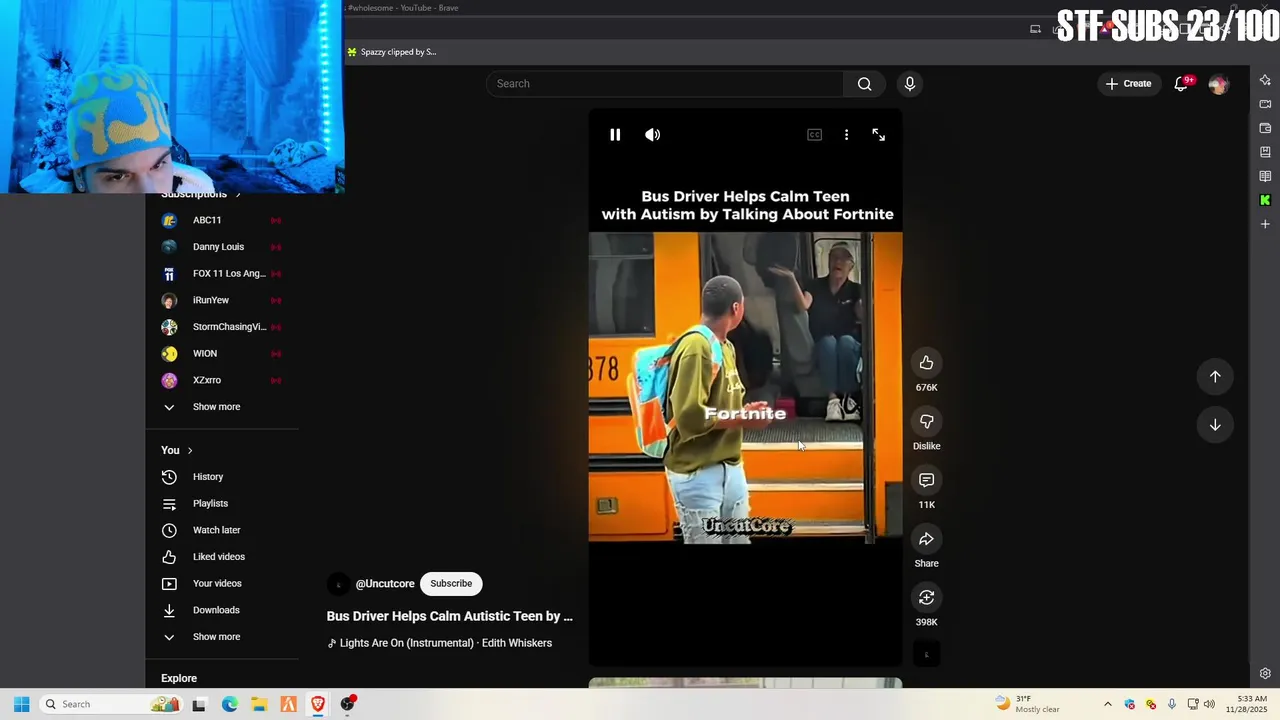
Task: Mute the Shorts video volume
Action: click(x=653, y=135)
